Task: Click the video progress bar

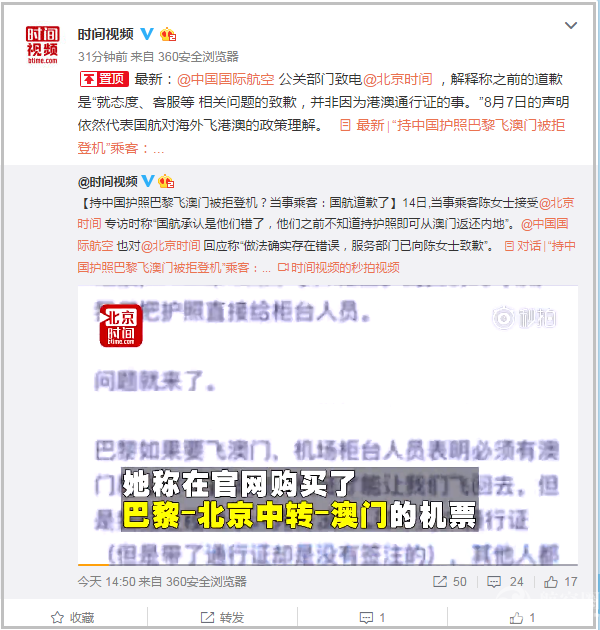Action: (x=328, y=565)
